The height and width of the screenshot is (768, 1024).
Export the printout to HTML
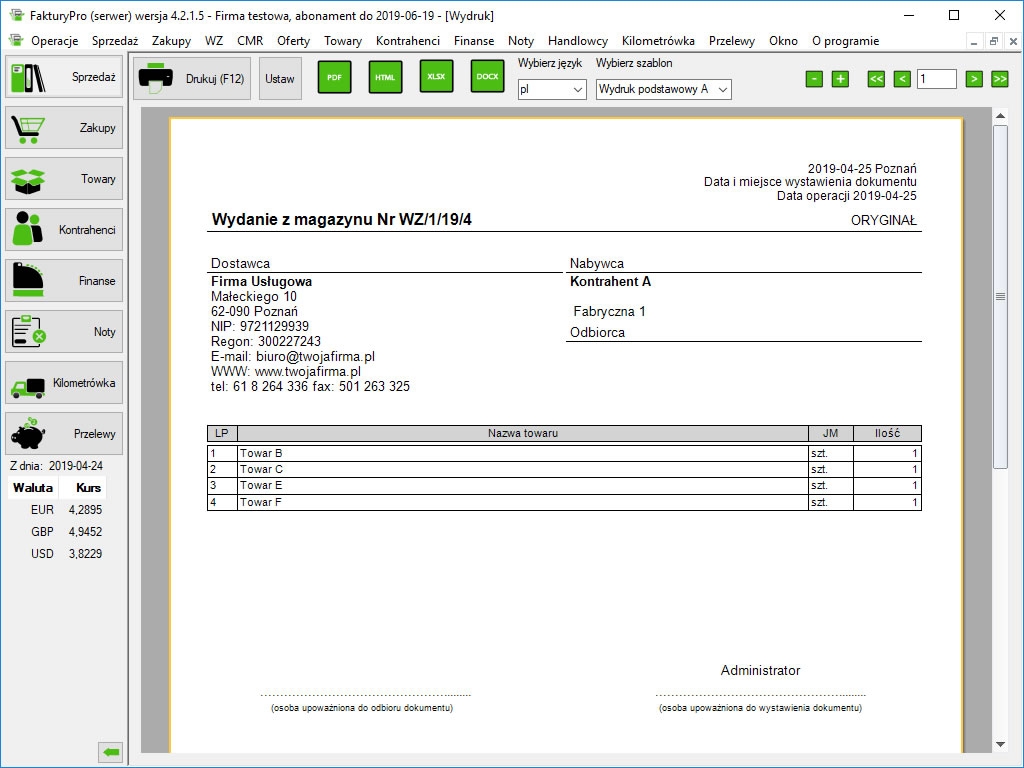pos(385,77)
